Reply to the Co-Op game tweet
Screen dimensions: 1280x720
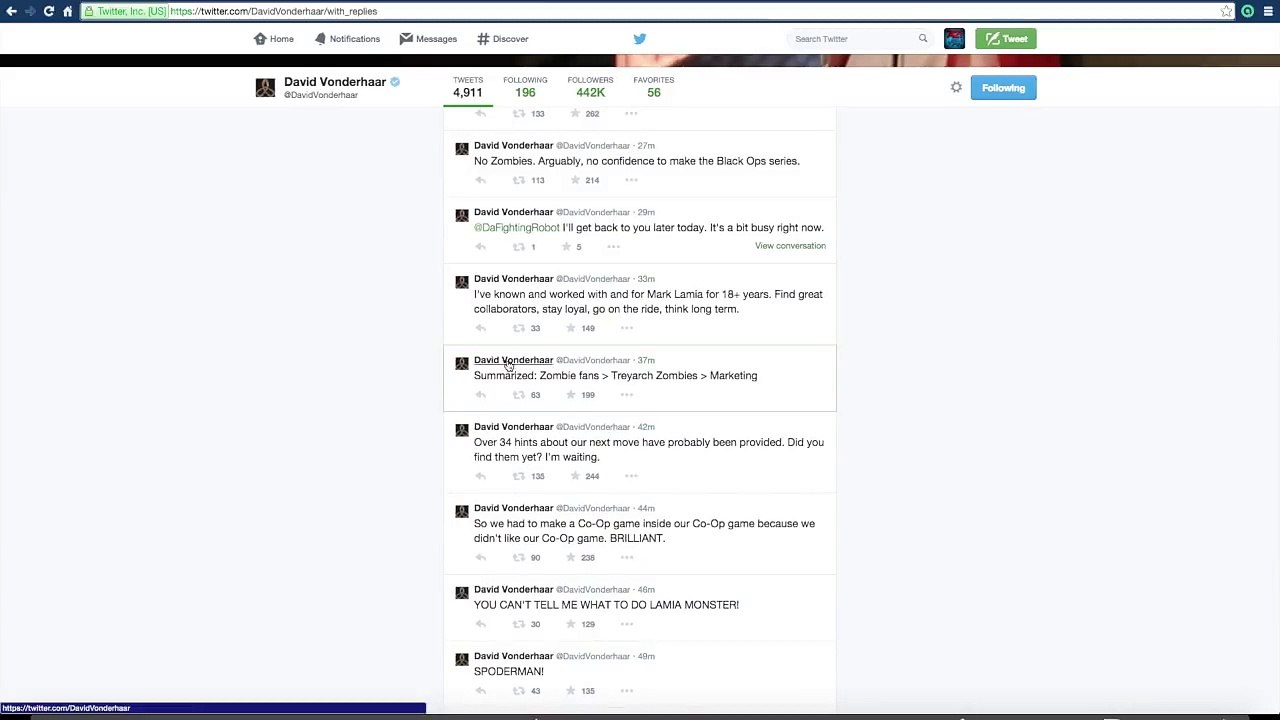click(x=480, y=558)
